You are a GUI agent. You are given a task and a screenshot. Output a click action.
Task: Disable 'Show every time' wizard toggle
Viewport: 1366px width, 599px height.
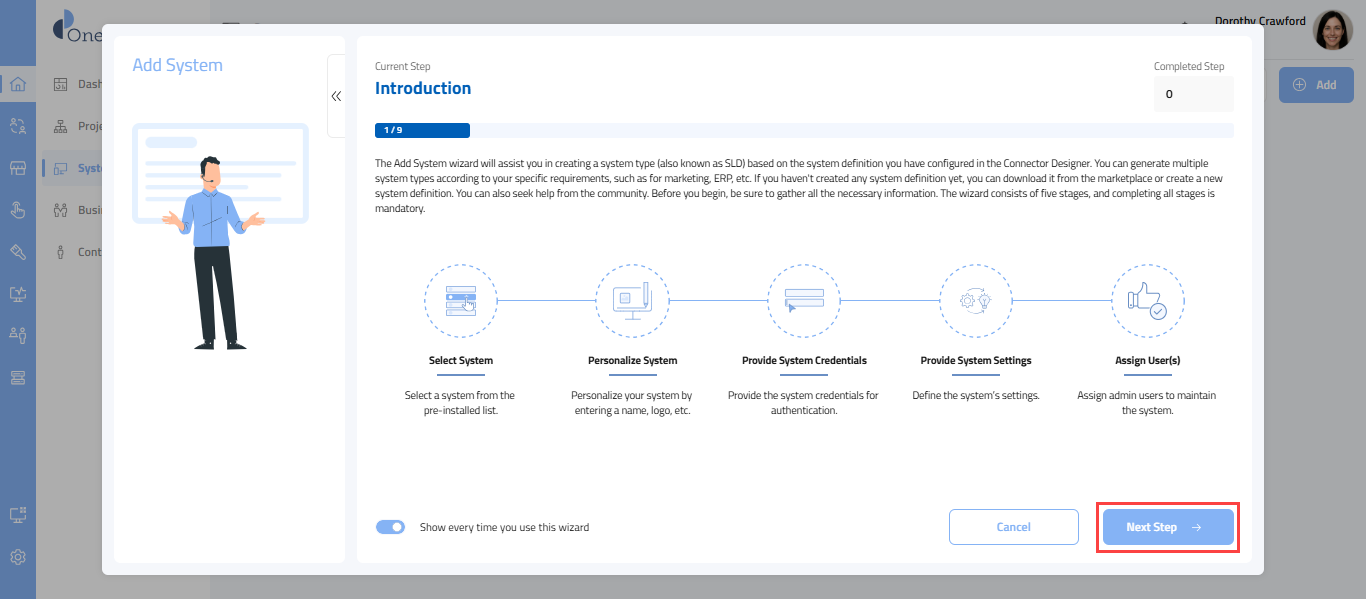coord(390,527)
